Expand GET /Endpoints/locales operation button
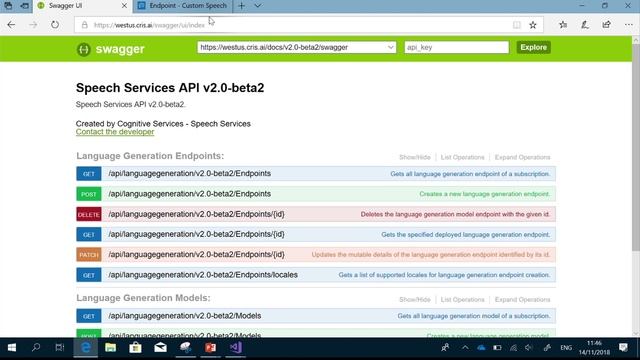This screenshot has height=360, width=640. [x=89, y=275]
